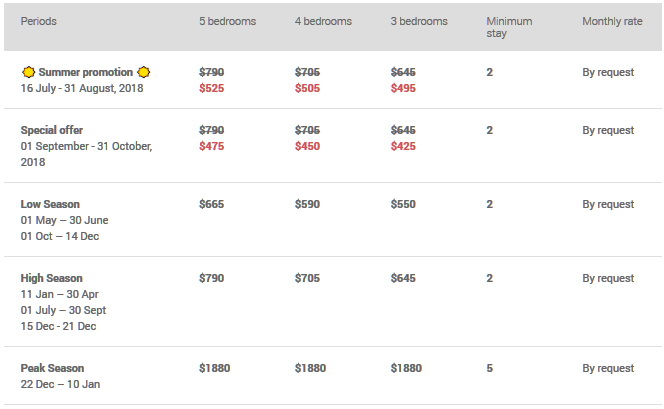
Task: Click Special offer discounted $475 price
Action: click(212, 146)
